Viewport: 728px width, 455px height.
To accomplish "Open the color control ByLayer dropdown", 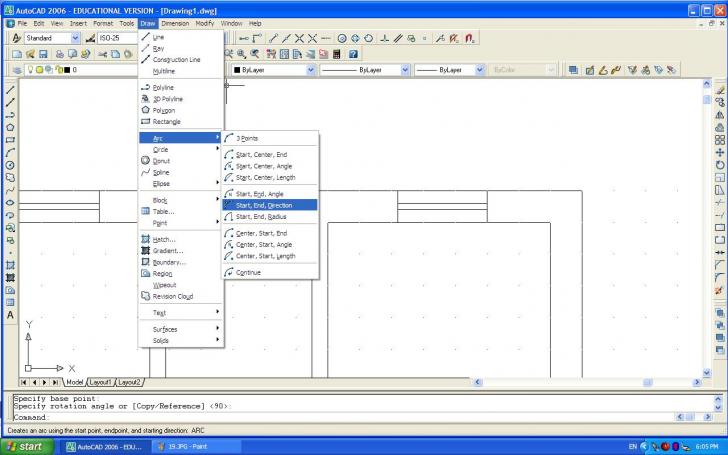I will click(311, 70).
